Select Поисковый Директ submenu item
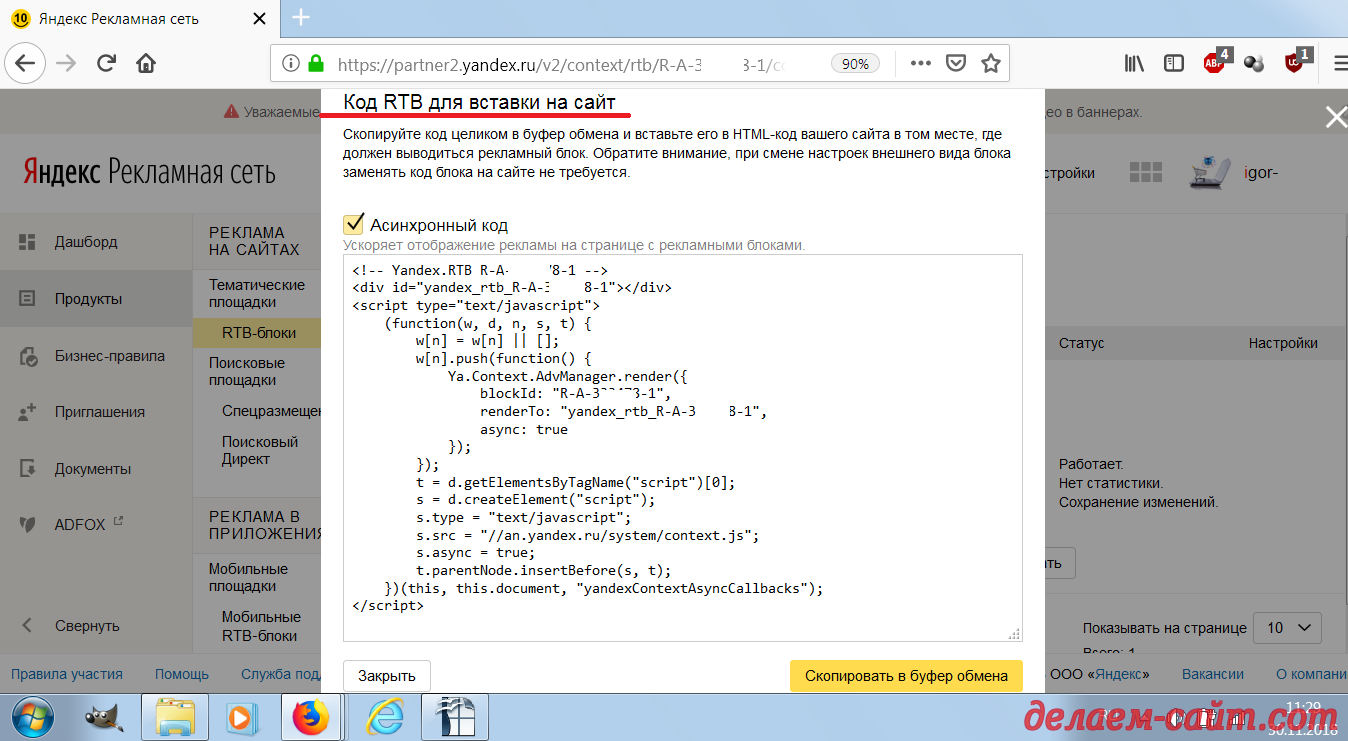 [260, 450]
